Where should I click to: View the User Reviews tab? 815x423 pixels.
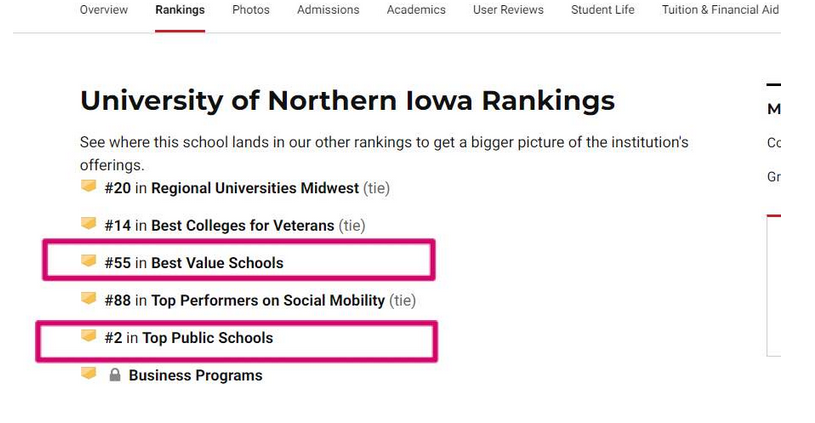[x=508, y=10]
